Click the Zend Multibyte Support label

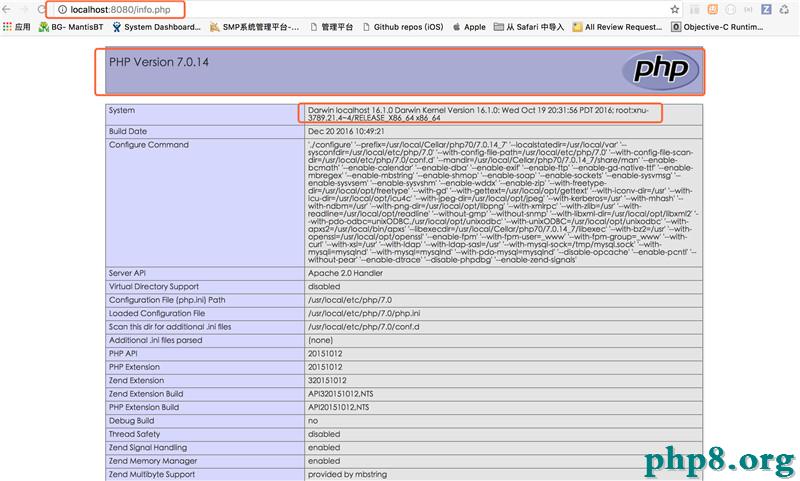click(x=152, y=474)
